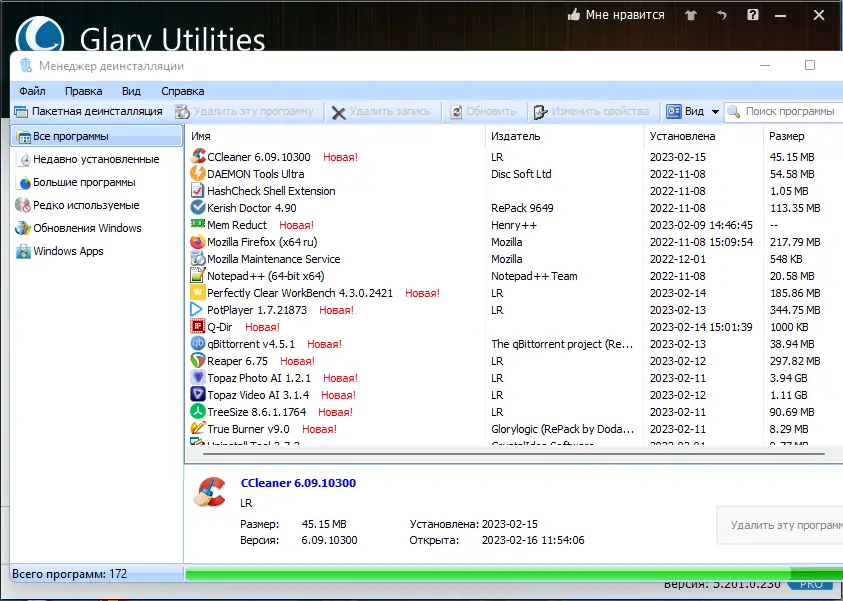This screenshot has height=601, width=843.
Task: Click the date 2023-02-09 14:46:45
Action: pos(701,225)
